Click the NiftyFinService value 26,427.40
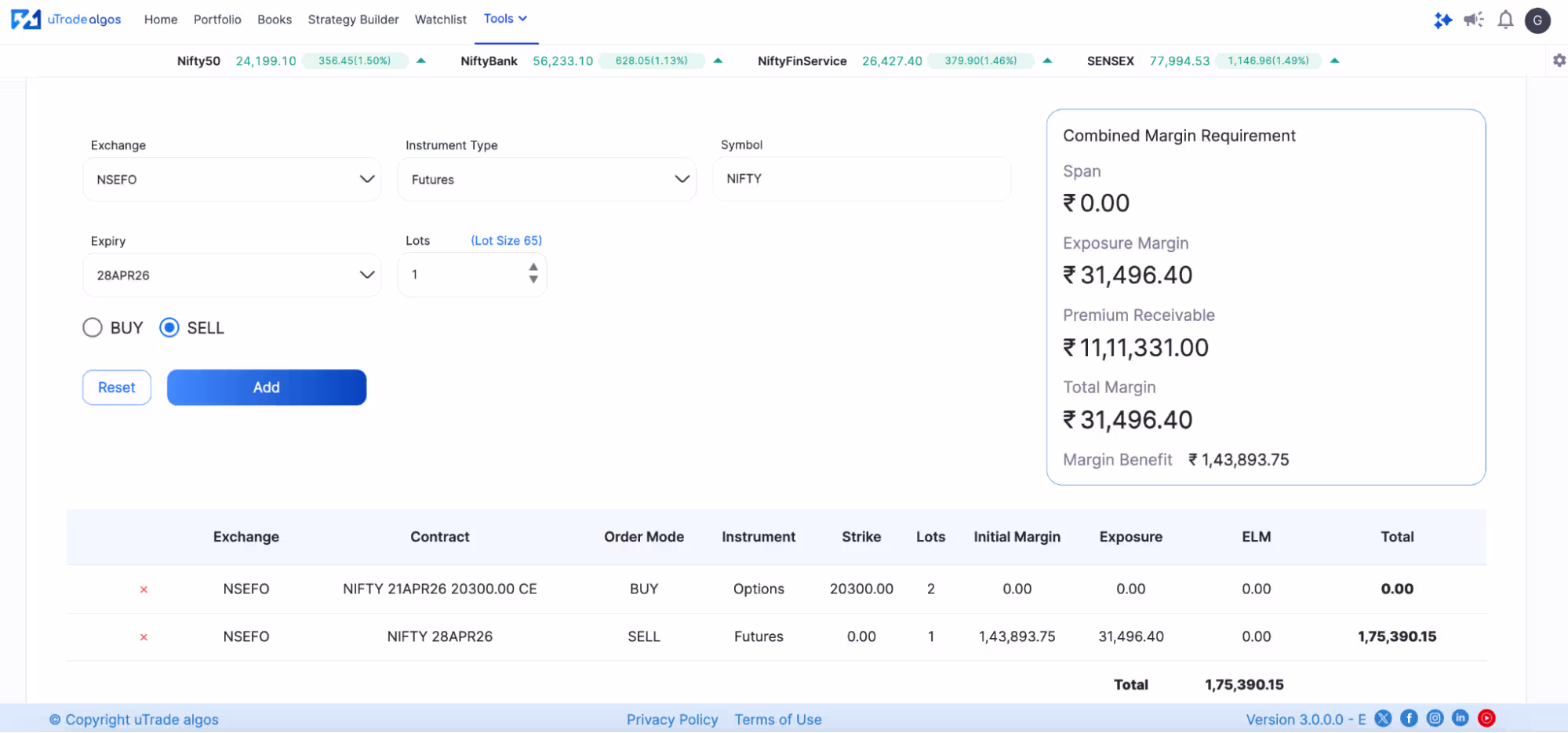Image resolution: width=1568 pixels, height=733 pixels. tap(892, 61)
